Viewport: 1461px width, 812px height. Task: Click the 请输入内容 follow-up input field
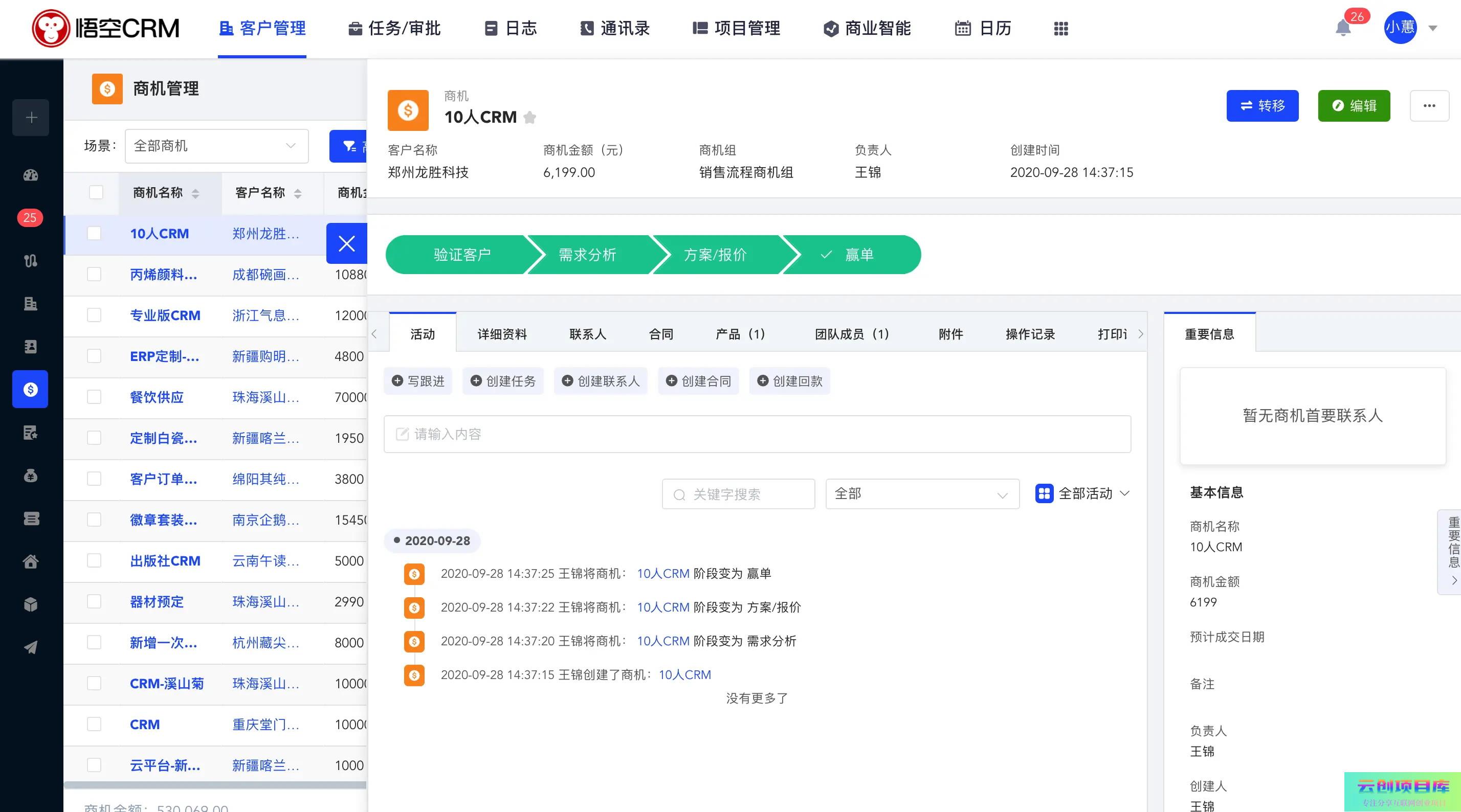757,434
